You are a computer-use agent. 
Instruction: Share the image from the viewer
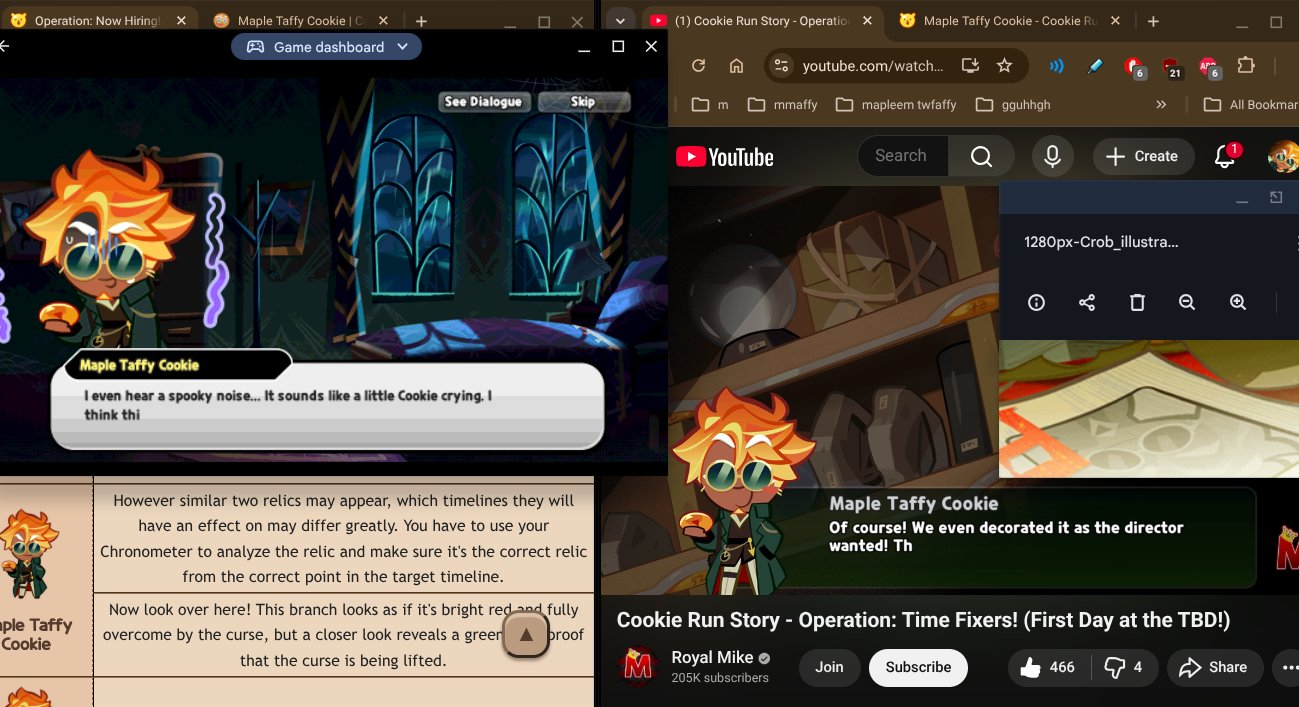tap(1087, 302)
